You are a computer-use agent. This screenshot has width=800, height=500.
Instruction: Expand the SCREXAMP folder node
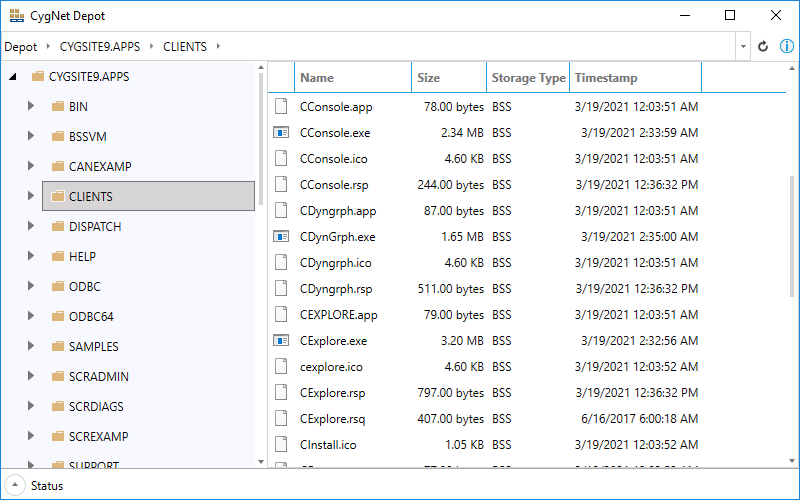(31, 436)
